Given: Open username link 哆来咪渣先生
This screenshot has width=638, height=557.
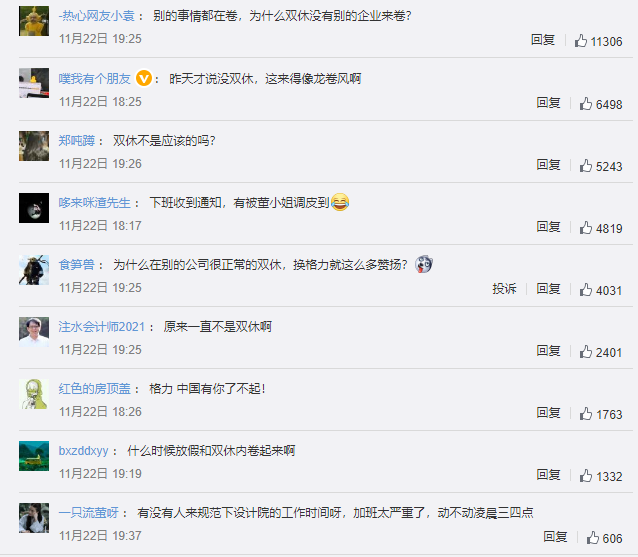Looking at the screenshot, I should pyautogui.click(x=94, y=203).
